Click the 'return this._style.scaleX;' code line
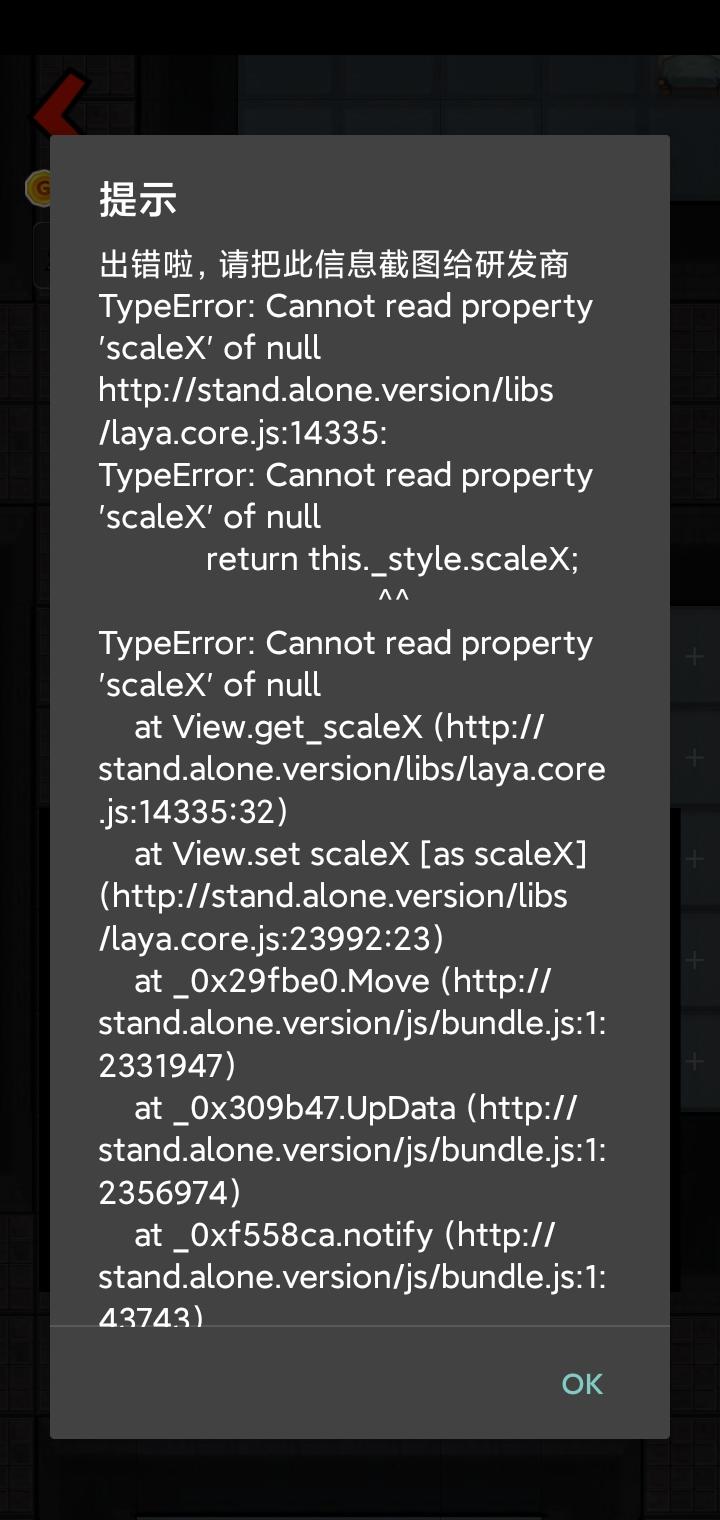The height and width of the screenshot is (1520, 720). pyautogui.click(x=392, y=559)
